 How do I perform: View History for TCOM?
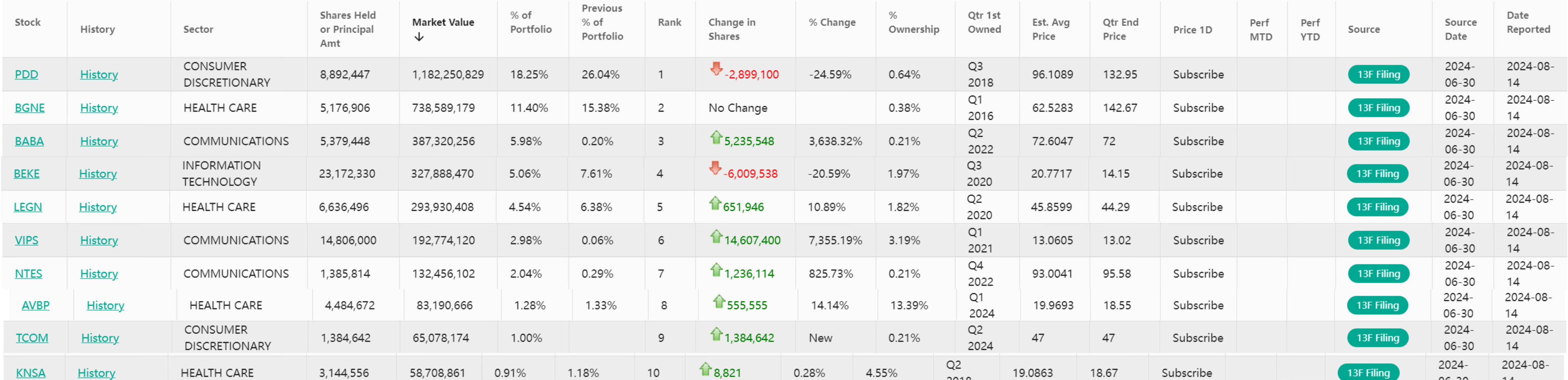pyautogui.click(x=100, y=338)
